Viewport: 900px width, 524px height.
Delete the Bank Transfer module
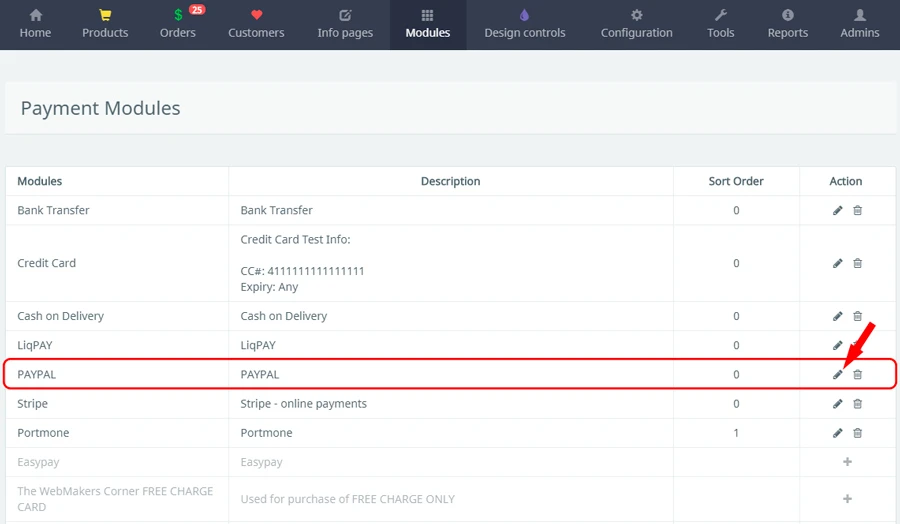tap(857, 210)
